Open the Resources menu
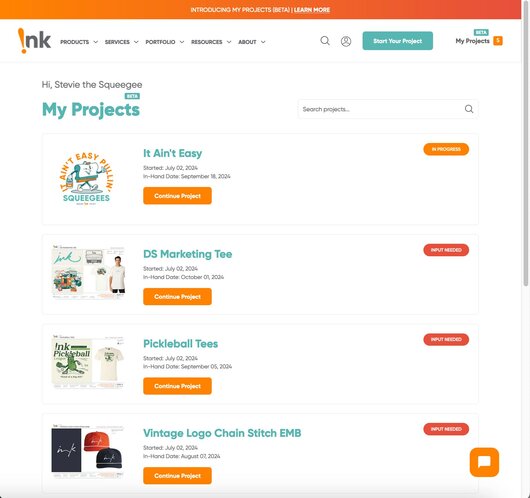The height and width of the screenshot is (498, 530). pos(211,42)
